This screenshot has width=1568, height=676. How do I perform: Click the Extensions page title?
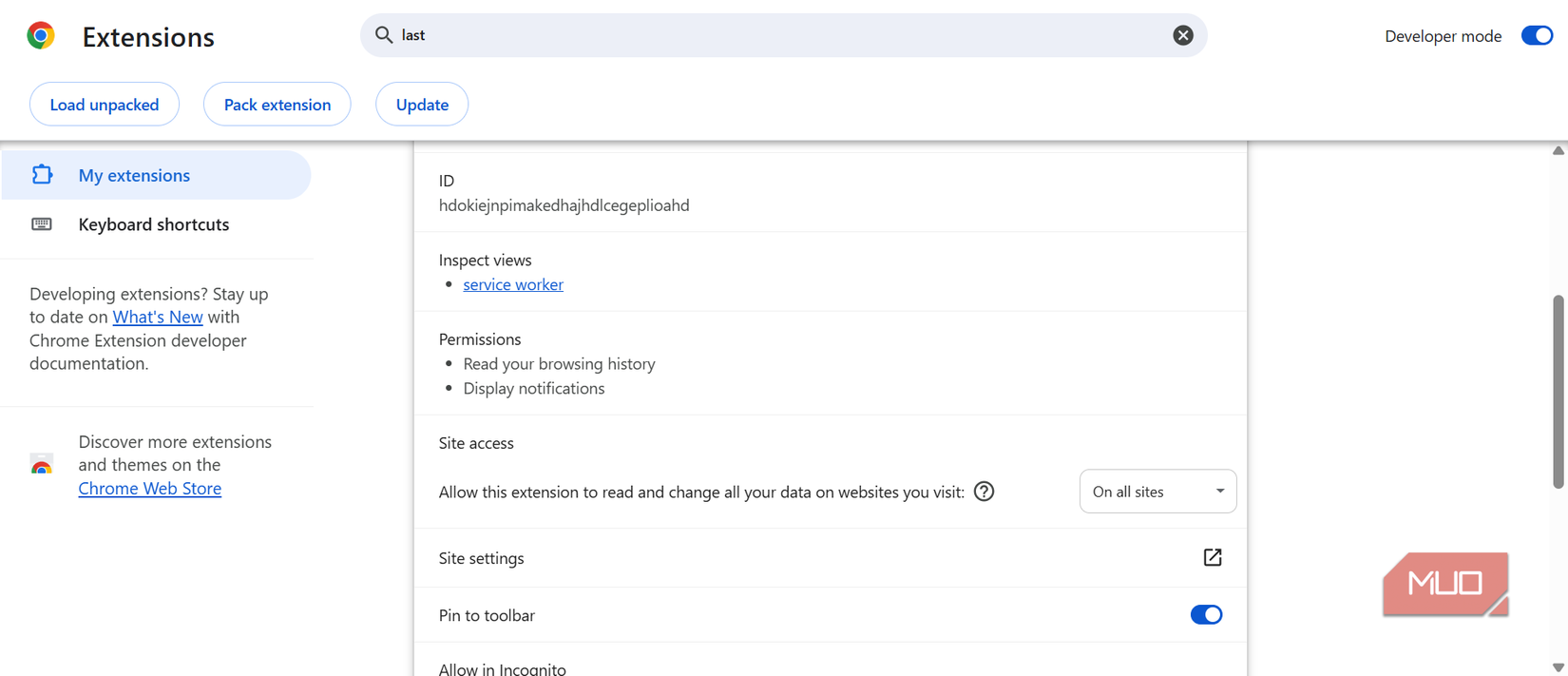pyautogui.click(x=148, y=37)
